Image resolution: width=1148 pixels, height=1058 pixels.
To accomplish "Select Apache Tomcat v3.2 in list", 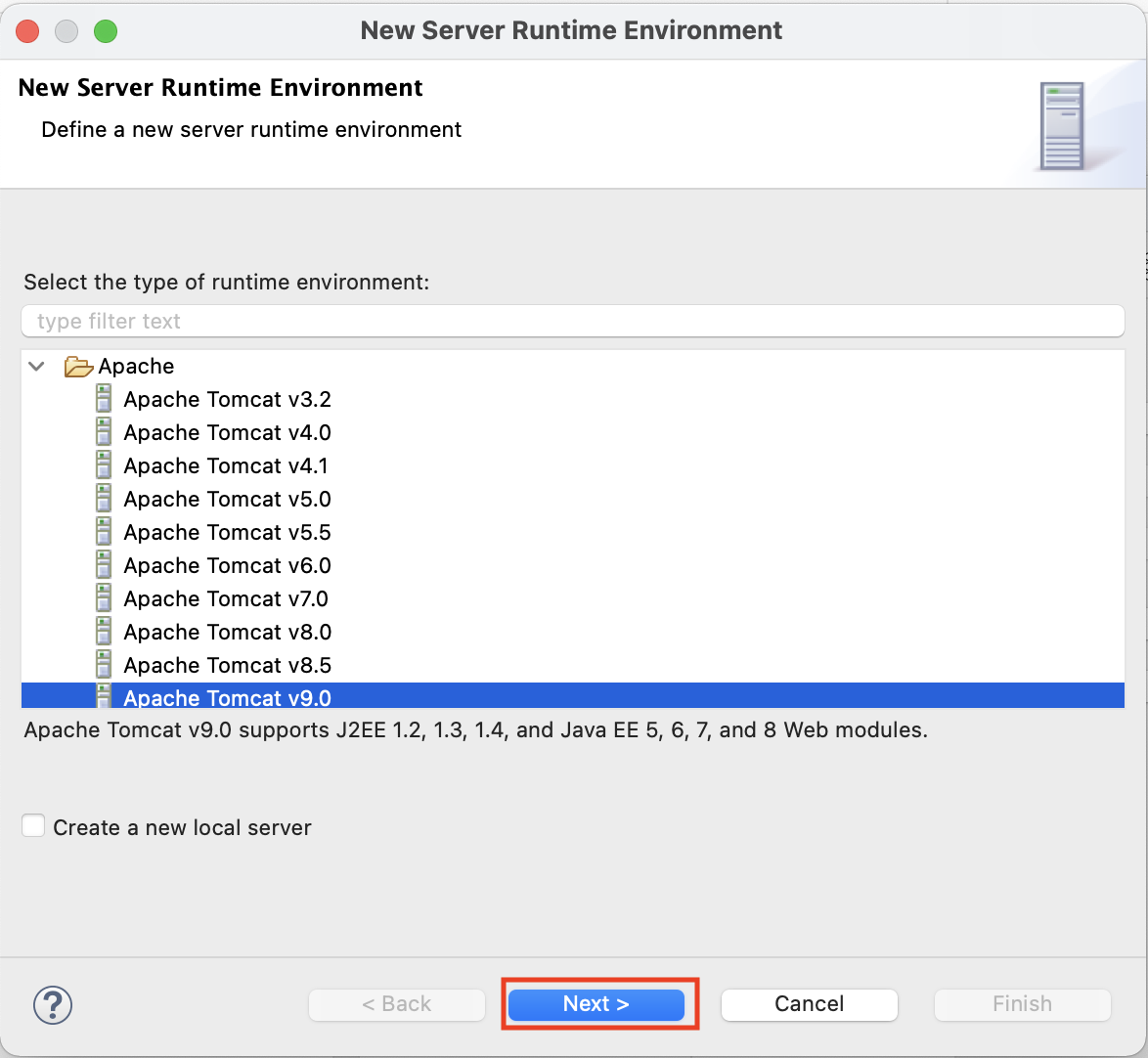I will (x=227, y=399).
